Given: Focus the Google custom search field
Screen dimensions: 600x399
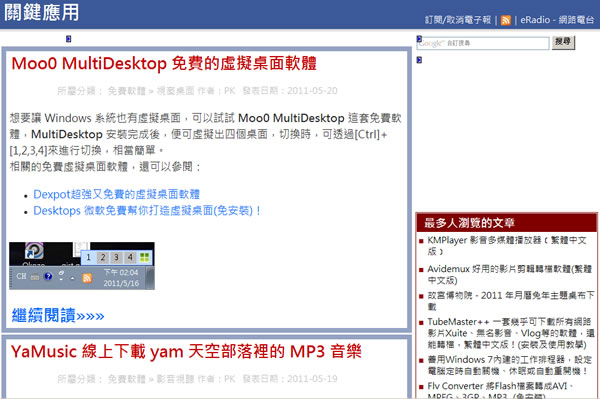Looking at the screenshot, I should pyautogui.click(x=483, y=43).
